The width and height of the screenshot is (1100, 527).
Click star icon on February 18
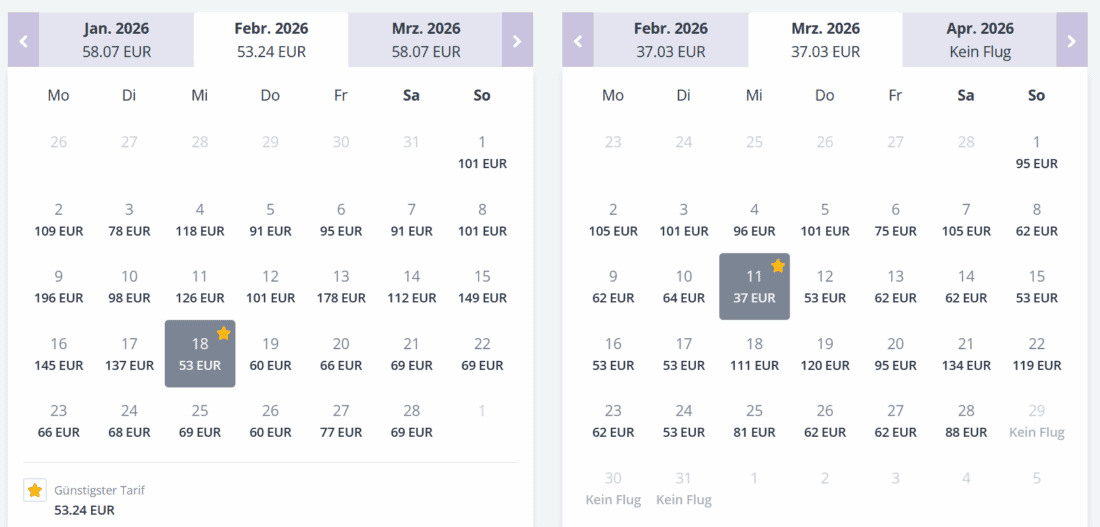(x=223, y=333)
